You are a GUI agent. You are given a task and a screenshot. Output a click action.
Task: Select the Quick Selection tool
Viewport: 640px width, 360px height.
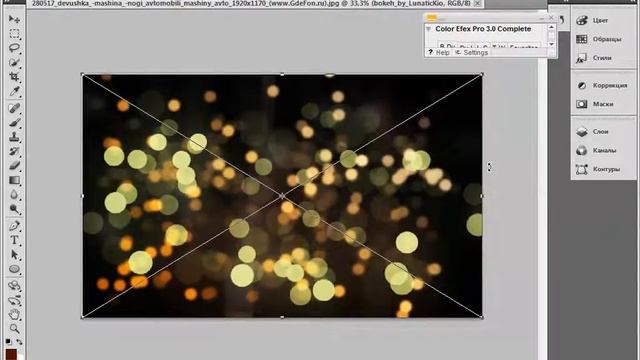tap(14, 62)
